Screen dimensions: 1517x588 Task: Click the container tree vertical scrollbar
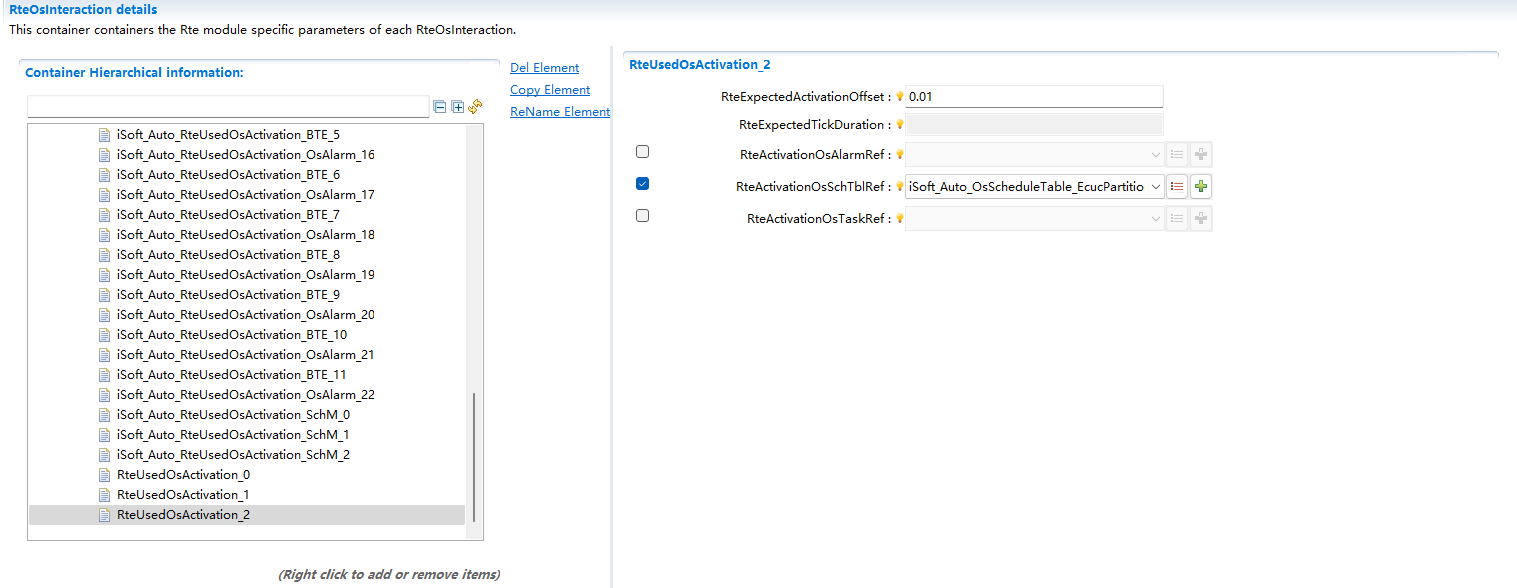tap(474, 455)
